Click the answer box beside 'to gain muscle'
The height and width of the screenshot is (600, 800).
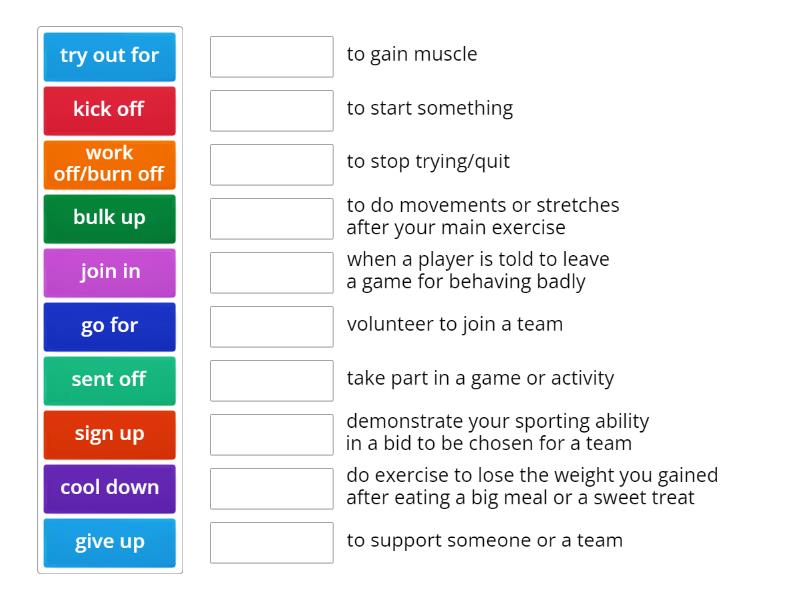(271, 57)
